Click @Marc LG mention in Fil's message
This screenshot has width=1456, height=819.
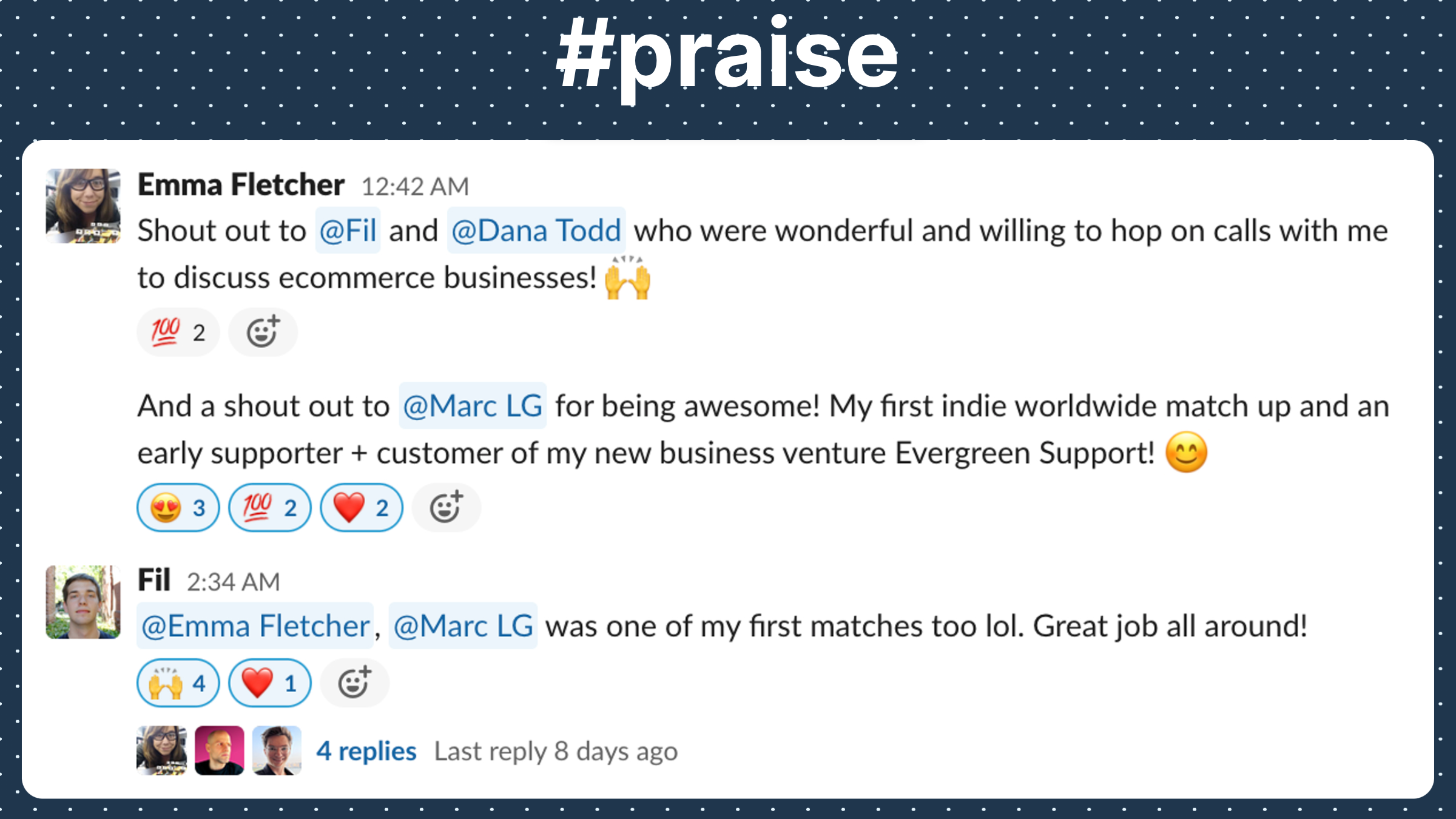point(463,625)
